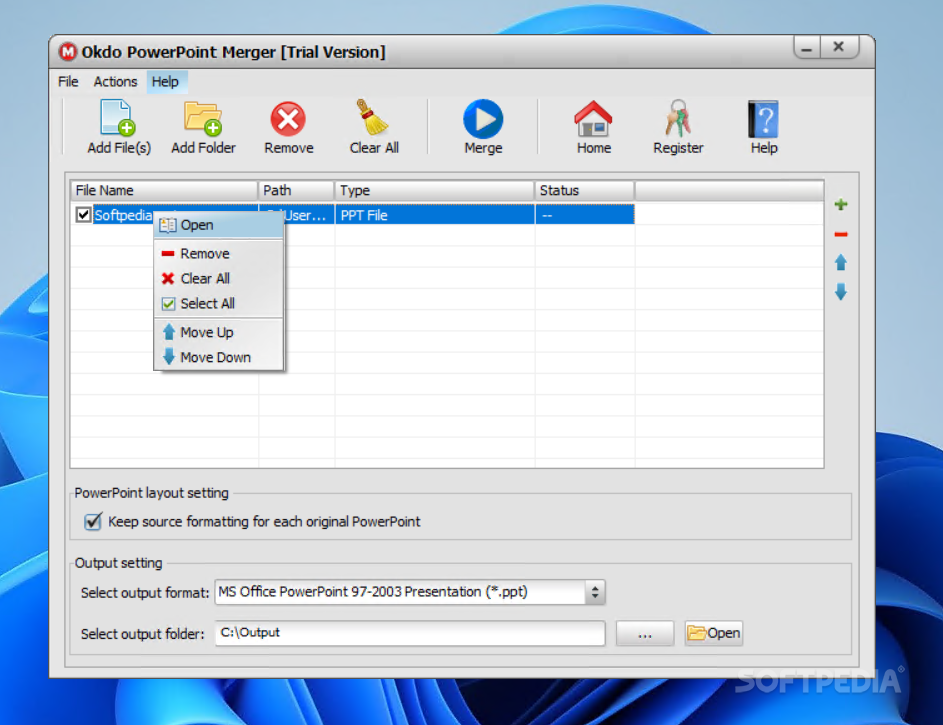The height and width of the screenshot is (725, 943).
Task: Click the Add File(s) toolbar icon
Action: pyautogui.click(x=118, y=118)
